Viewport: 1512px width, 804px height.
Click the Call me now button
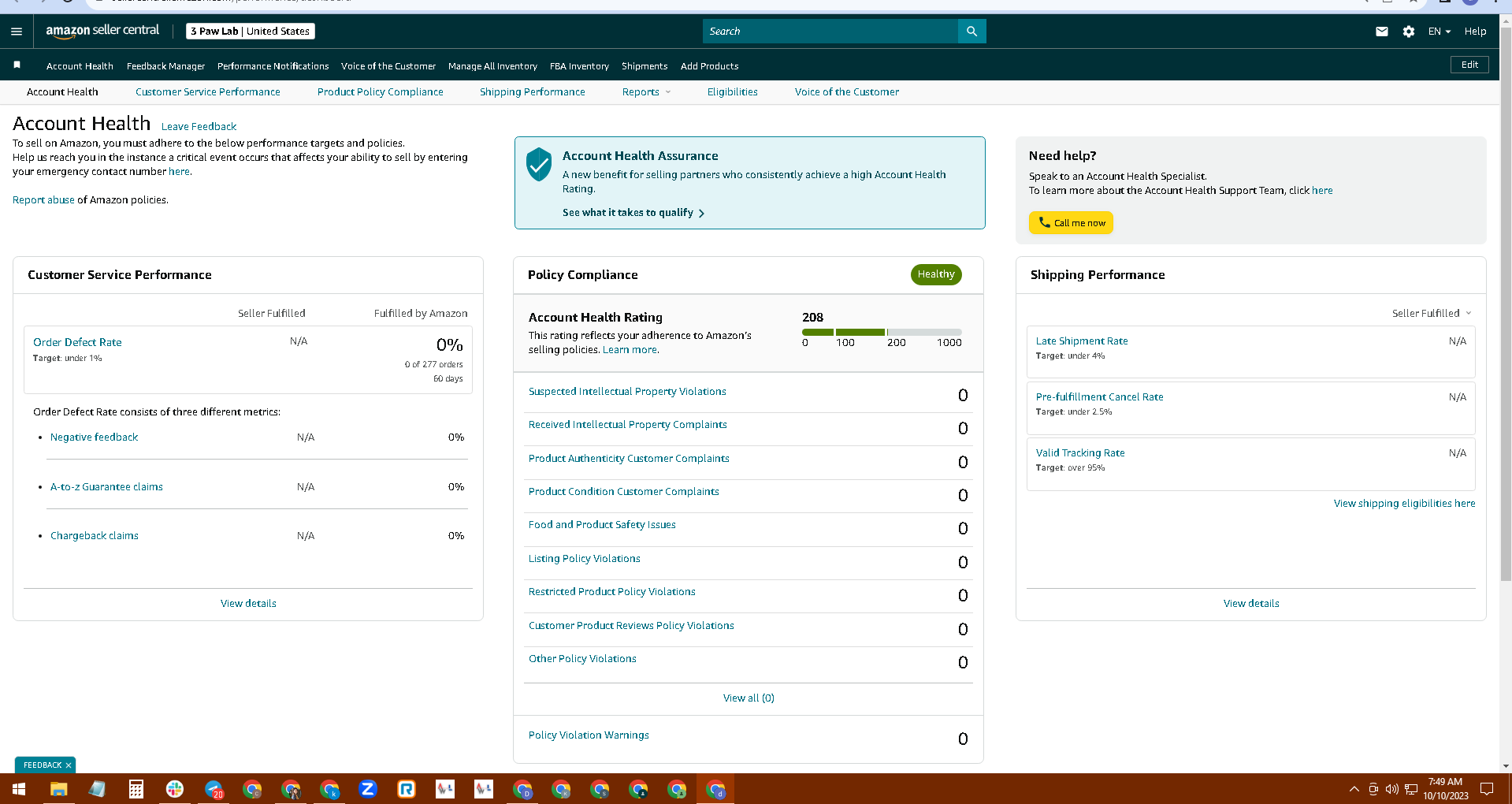click(1071, 223)
